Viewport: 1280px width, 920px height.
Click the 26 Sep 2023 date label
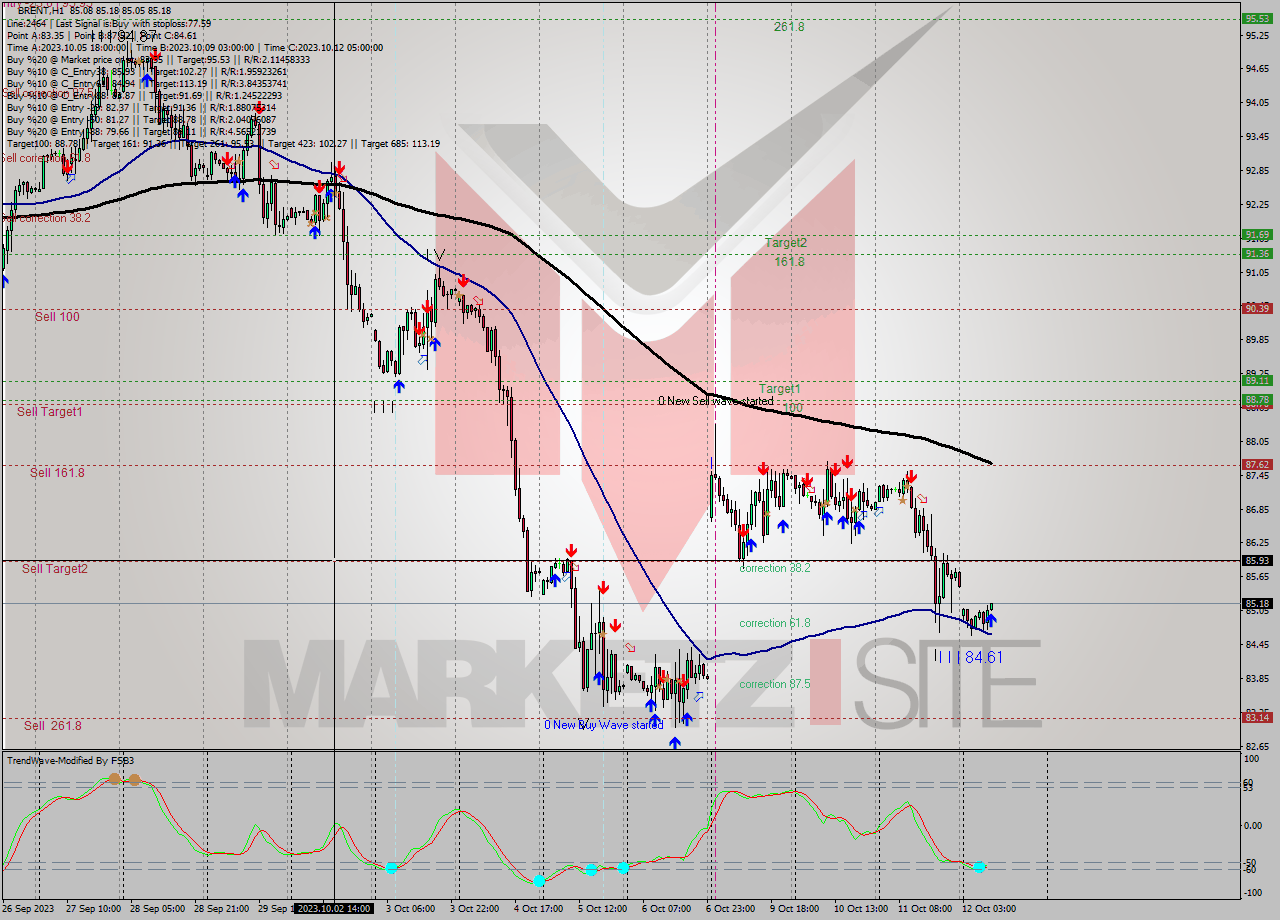tap(29, 909)
